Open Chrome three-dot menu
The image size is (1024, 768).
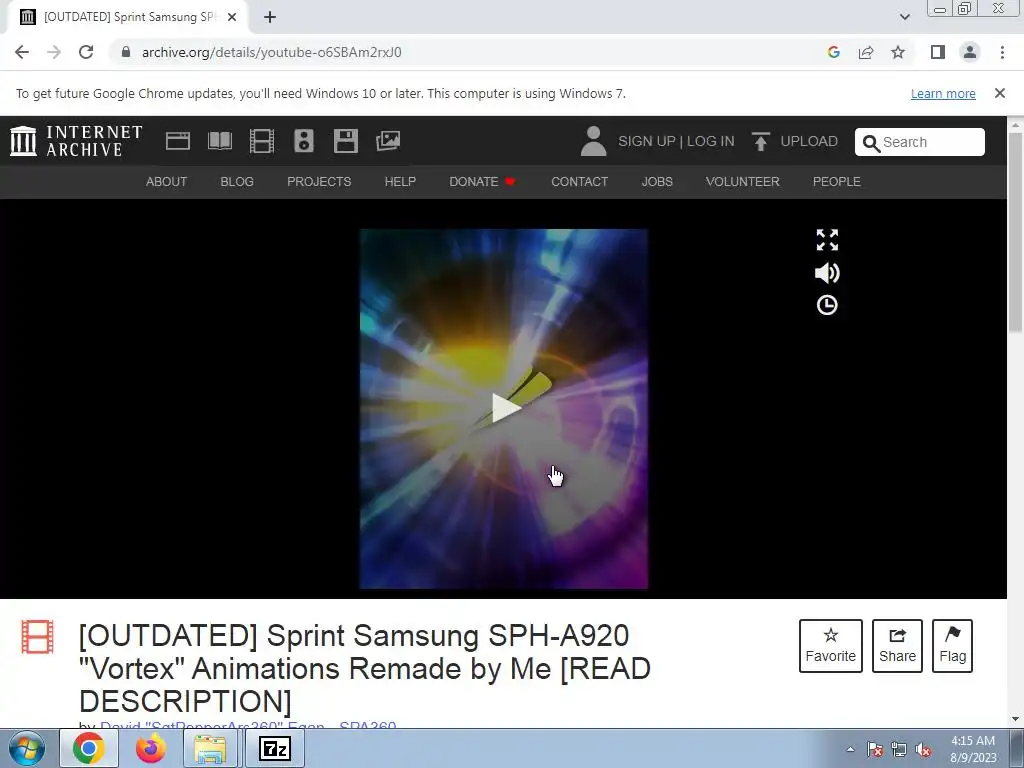[x=1002, y=52]
